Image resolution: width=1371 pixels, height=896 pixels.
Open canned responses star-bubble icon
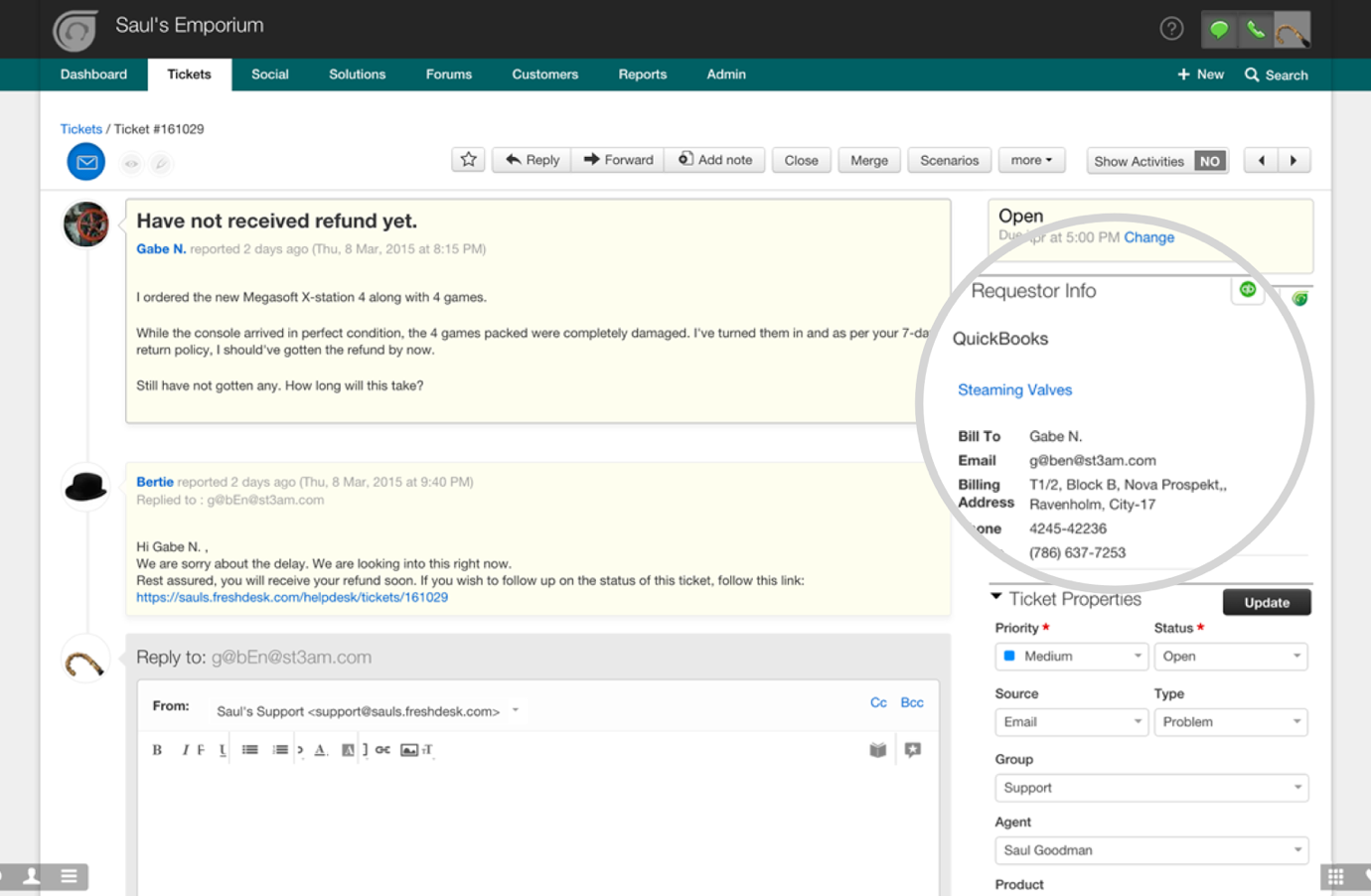pyautogui.click(x=913, y=750)
